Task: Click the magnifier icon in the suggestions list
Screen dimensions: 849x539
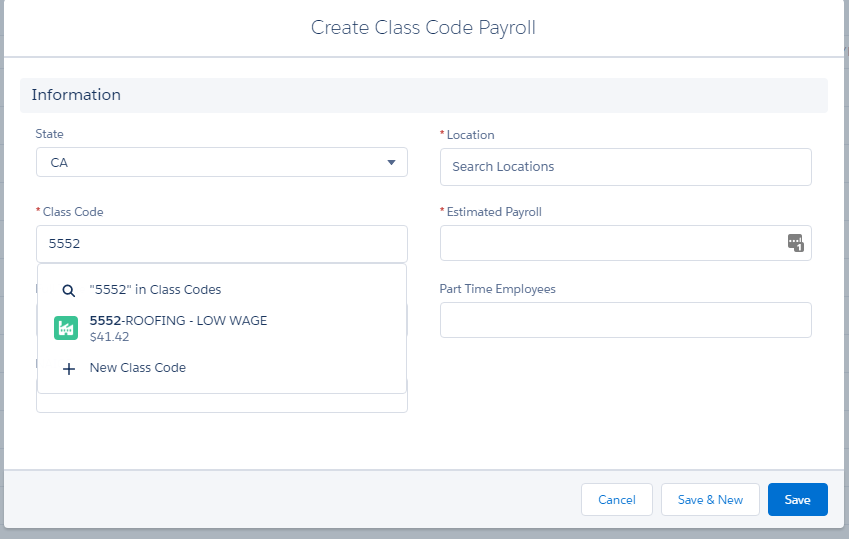Action: pos(68,290)
